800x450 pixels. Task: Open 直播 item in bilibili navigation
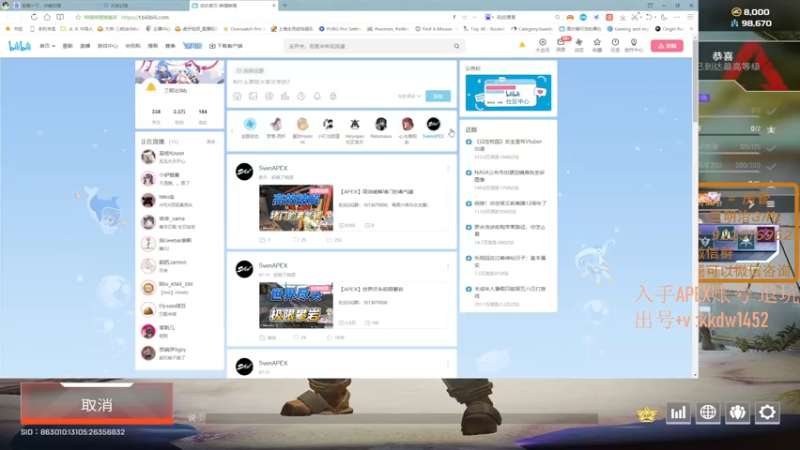pyautogui.click(x=85, y=46)
